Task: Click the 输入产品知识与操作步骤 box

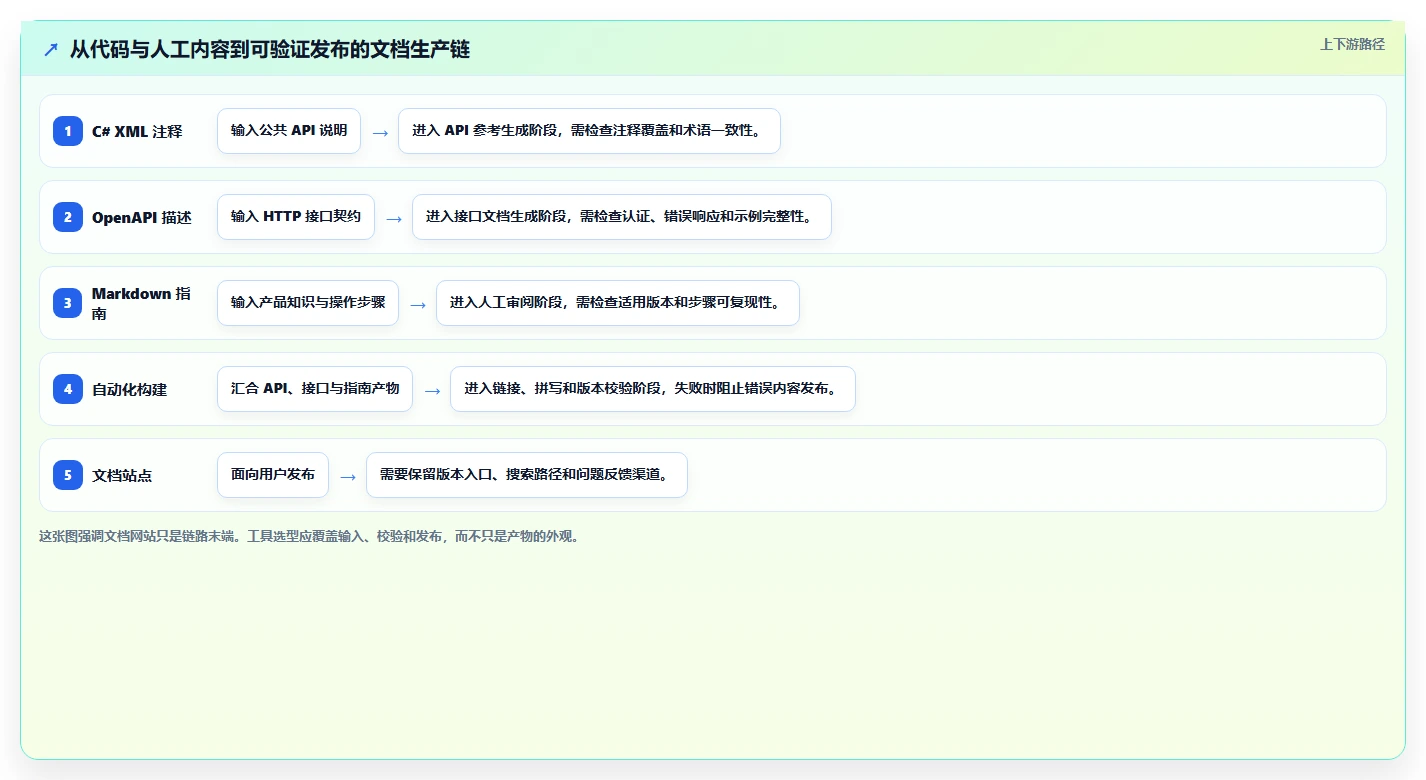Action: 308,303
